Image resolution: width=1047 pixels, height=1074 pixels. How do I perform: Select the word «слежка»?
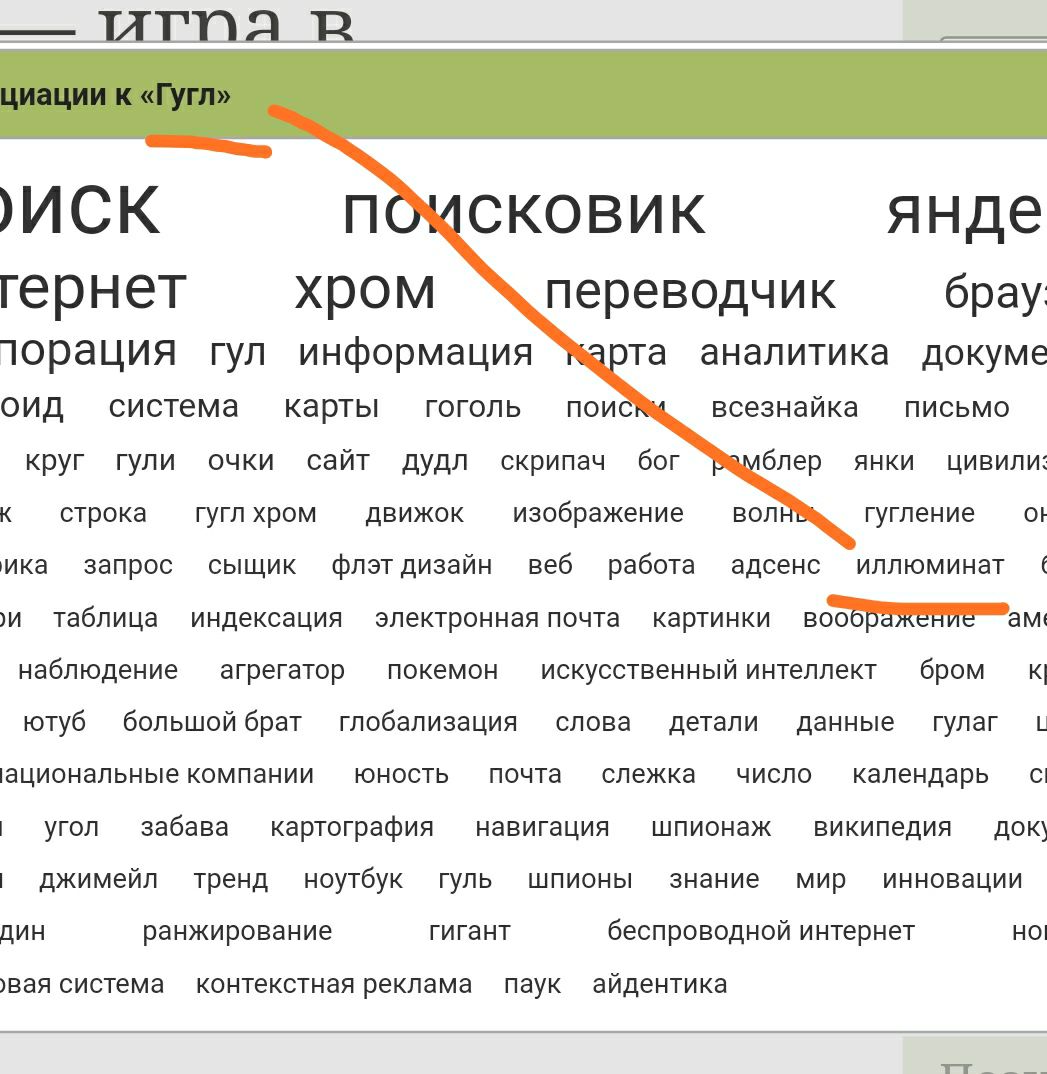coord(648,775)
